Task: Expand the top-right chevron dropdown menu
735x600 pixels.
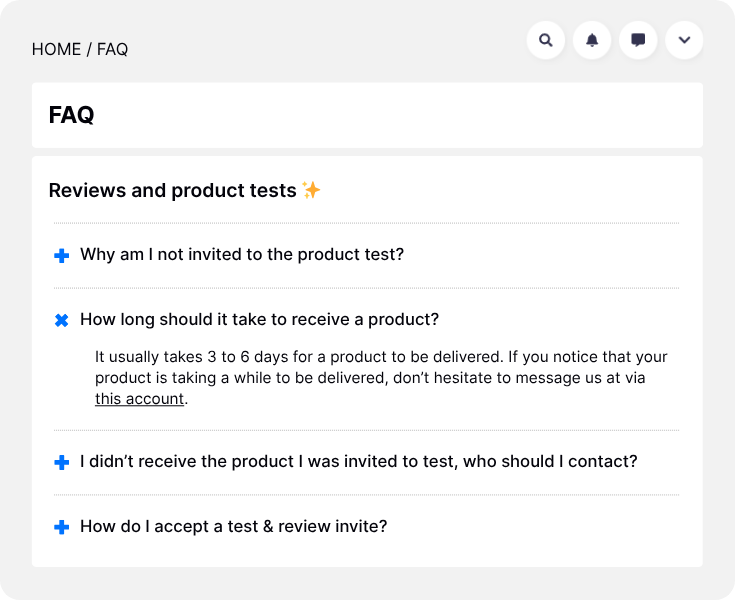Action: [x=684, y=41]
